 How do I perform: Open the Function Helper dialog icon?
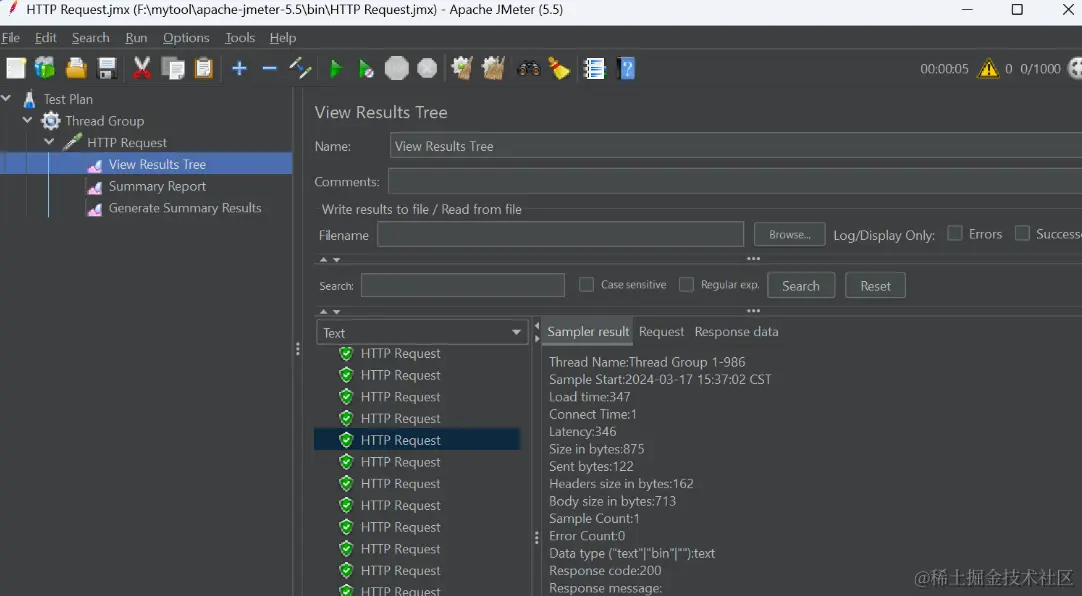pos(594,68)
